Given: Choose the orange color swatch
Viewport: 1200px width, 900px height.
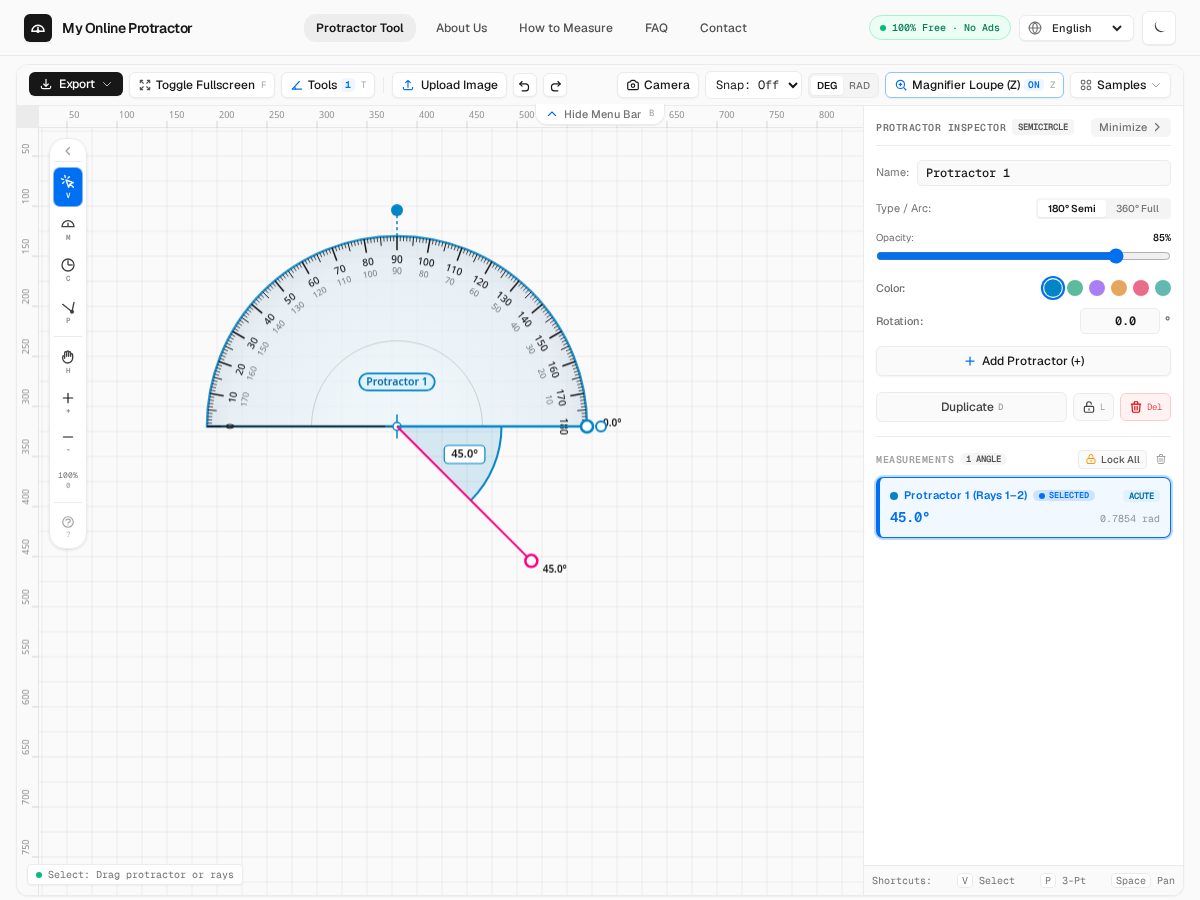Looking at the screenshot, I should [1119, 288].
